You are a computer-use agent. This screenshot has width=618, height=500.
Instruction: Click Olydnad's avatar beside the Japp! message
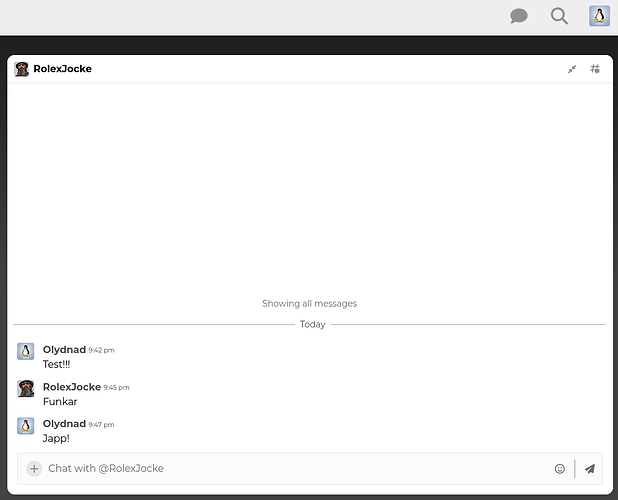tap(26, 426)
